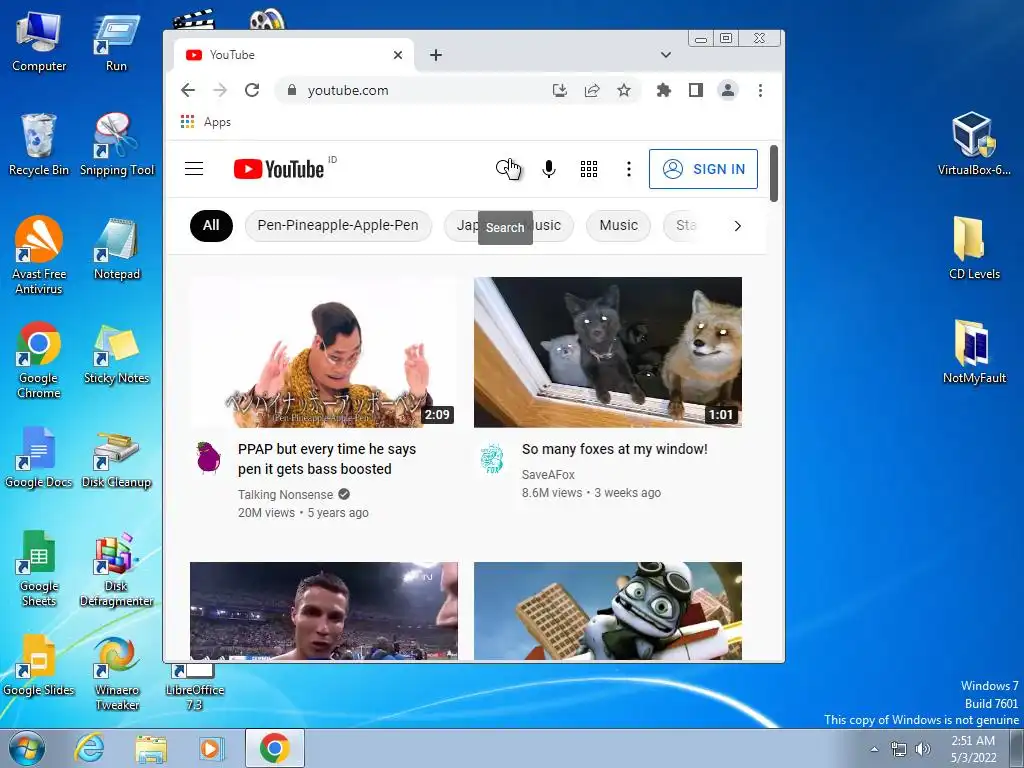The image size is (1024, 768).
Task: Open Internet Explorer from the taskbar
Action: point(89,748)
